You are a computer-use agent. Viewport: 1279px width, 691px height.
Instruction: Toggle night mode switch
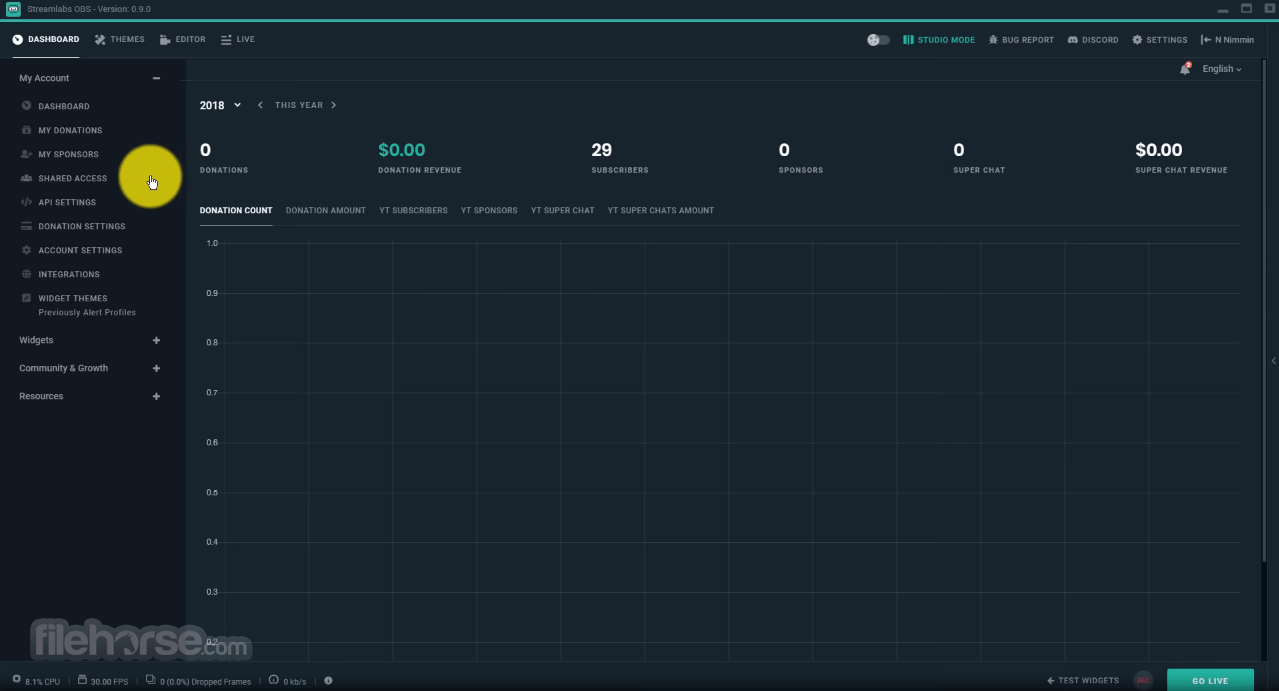878,40
